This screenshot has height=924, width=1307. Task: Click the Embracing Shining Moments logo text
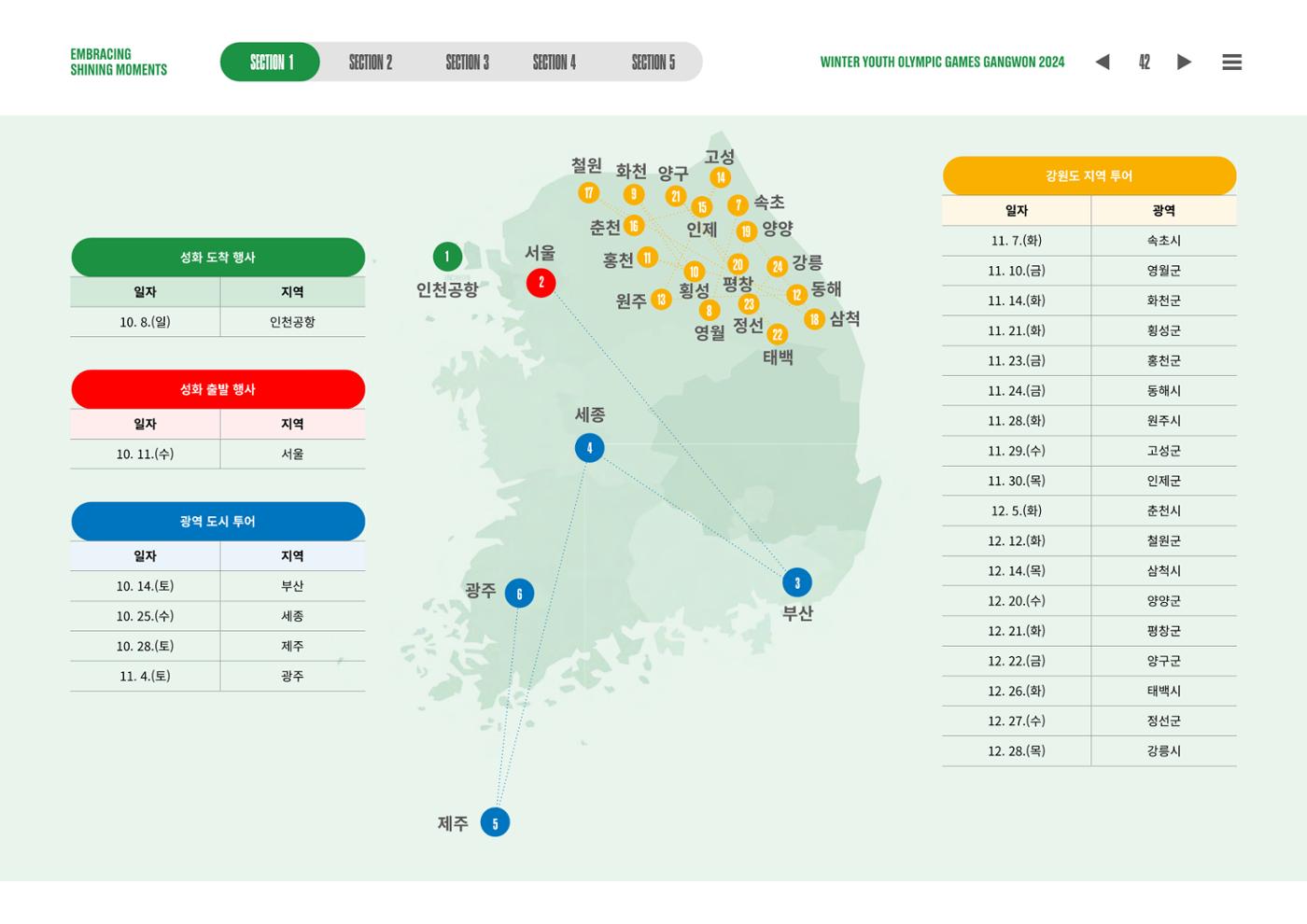[119, 62]
